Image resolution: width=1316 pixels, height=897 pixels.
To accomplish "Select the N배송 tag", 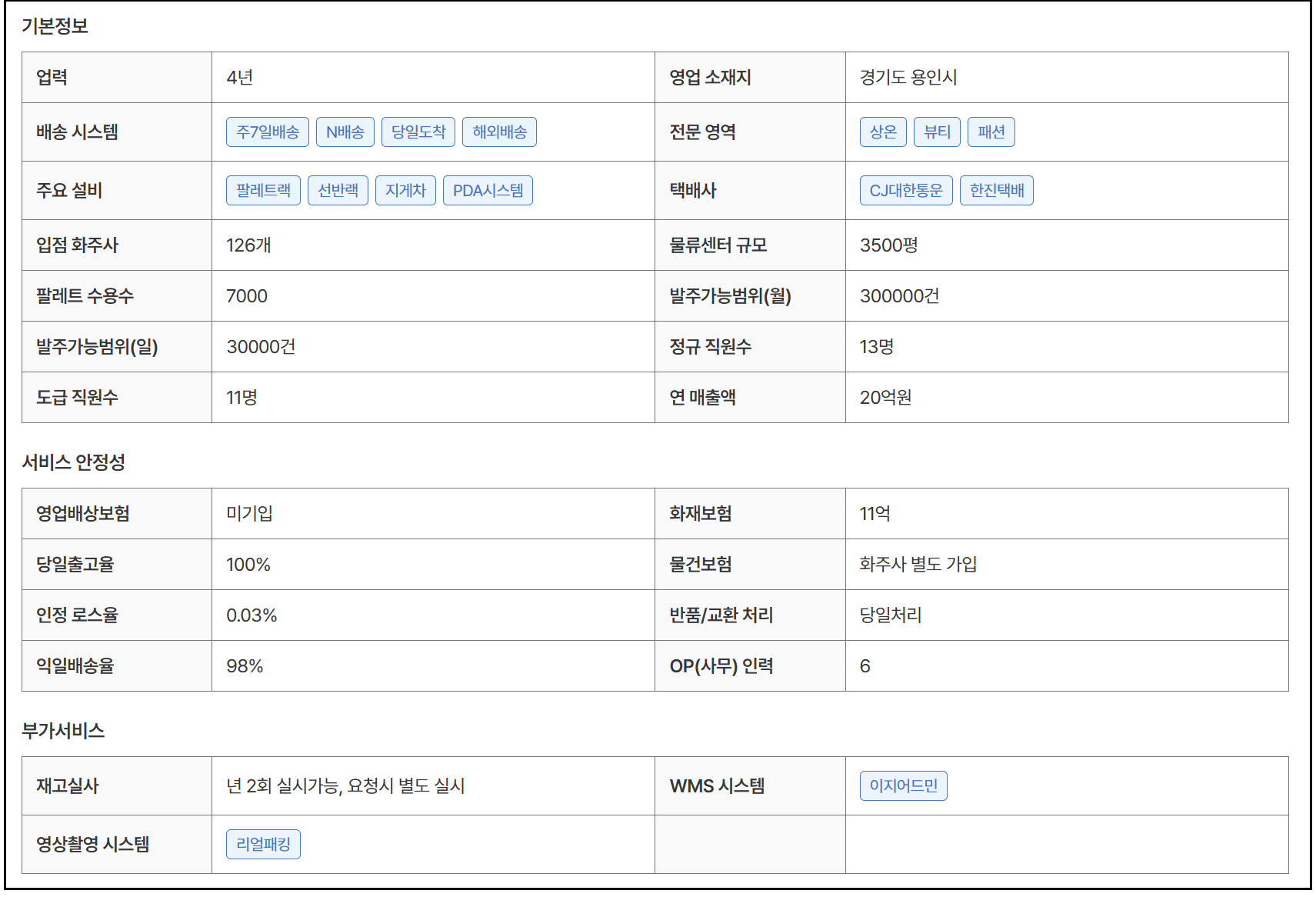I will coord(345,132).
